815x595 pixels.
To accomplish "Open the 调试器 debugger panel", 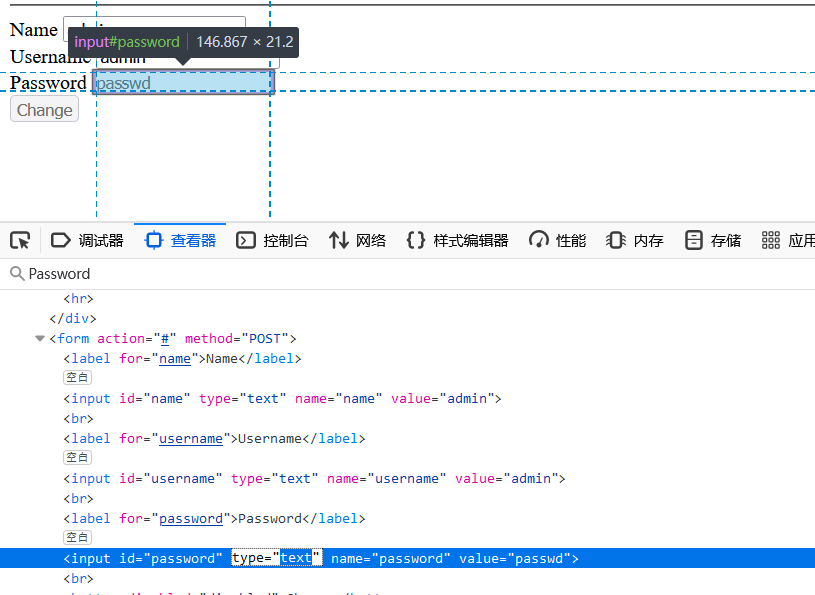I will (87, 241).
